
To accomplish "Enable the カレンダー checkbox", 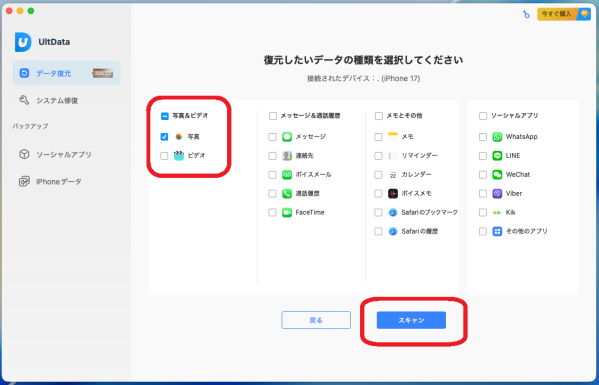I will [x=378, y=175].
